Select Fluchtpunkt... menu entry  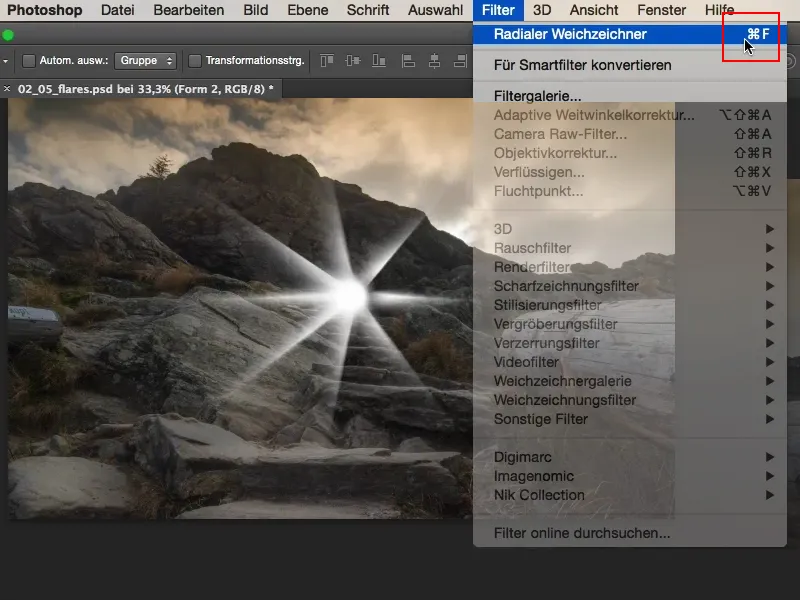630,191
